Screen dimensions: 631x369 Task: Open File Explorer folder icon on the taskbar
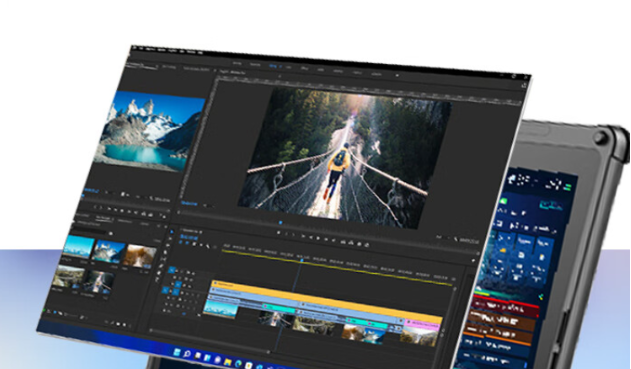(x=228, y=361)
